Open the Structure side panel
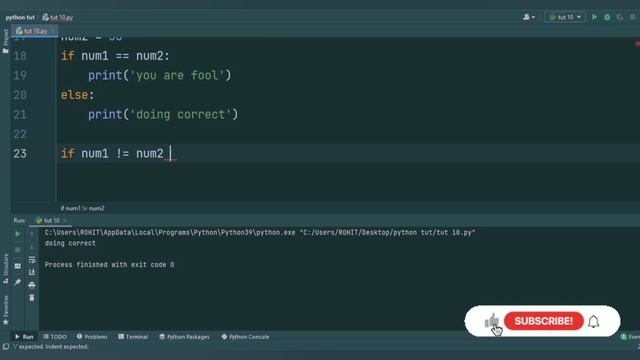640x360 pixels. [x=5, y=269]
